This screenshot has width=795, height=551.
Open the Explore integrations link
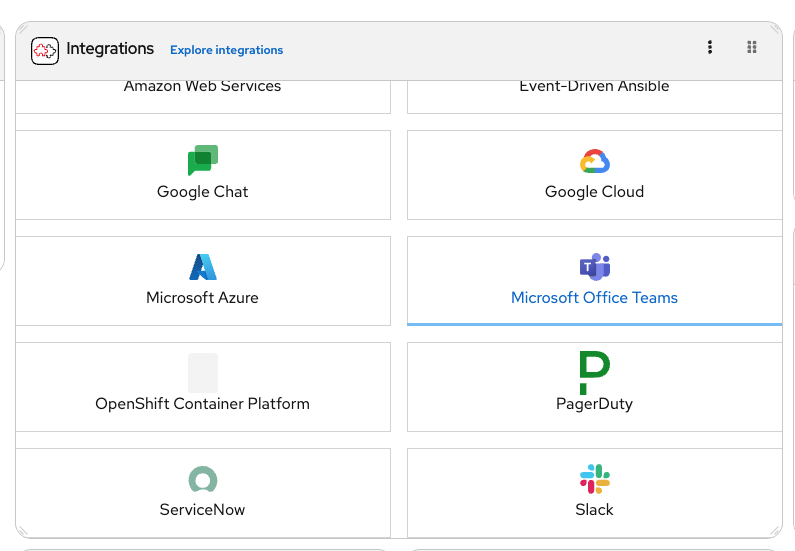pos(226,50)
